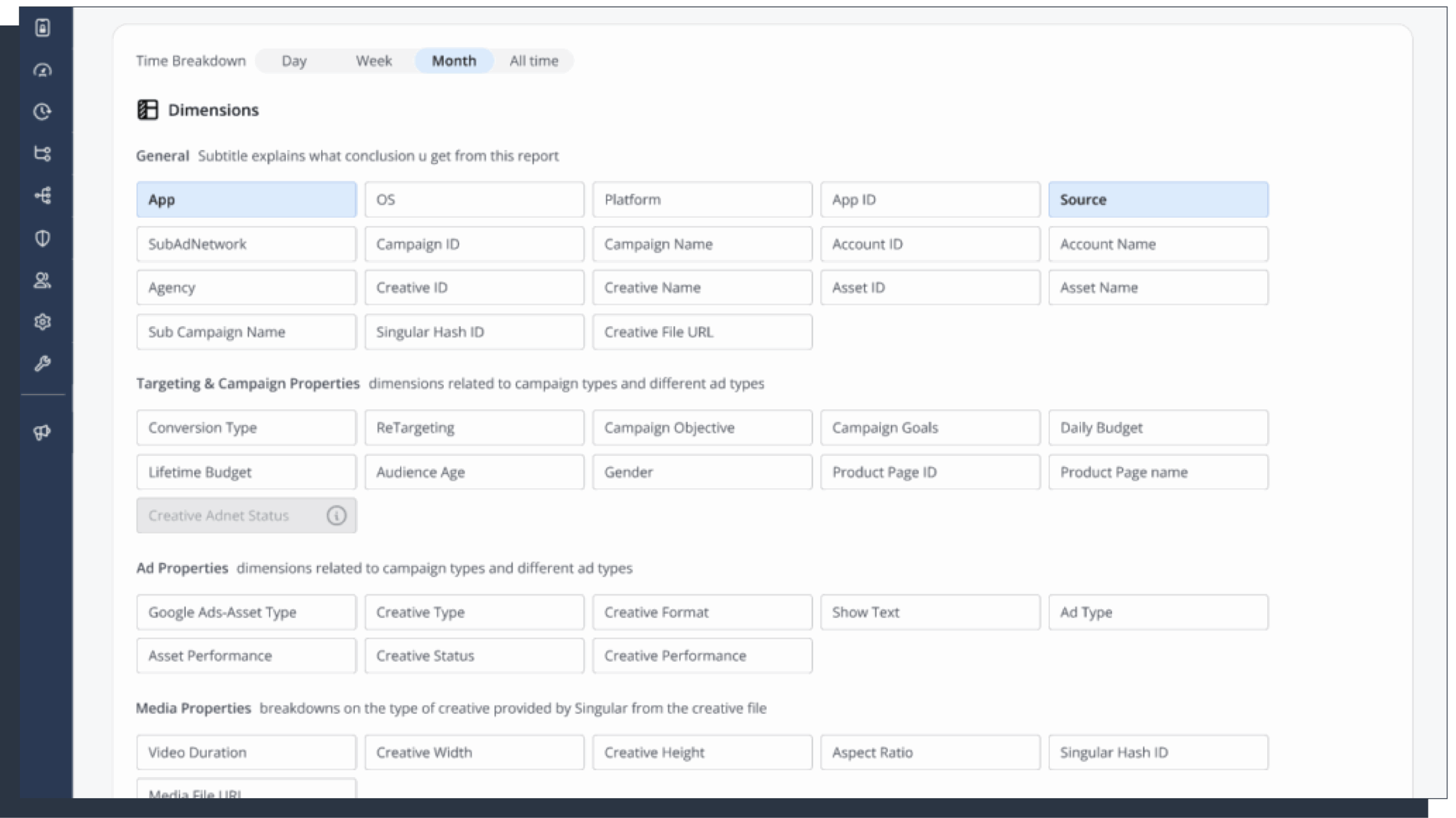Click the info icon on Creative Adnet Status
Viewport: 1456px width, 818px height.
(x=336, y=516)
